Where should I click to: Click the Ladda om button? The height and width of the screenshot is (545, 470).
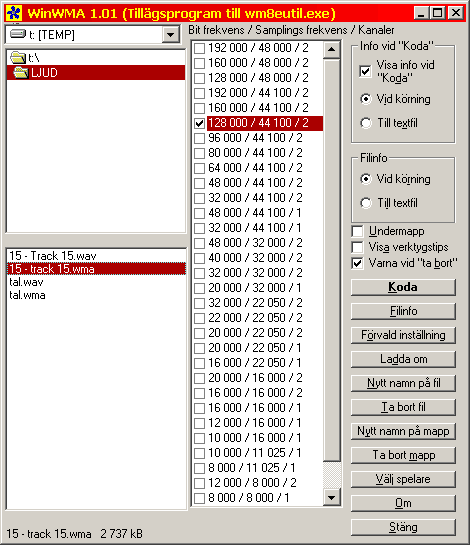pyautogui.click(x=403, y=359)
